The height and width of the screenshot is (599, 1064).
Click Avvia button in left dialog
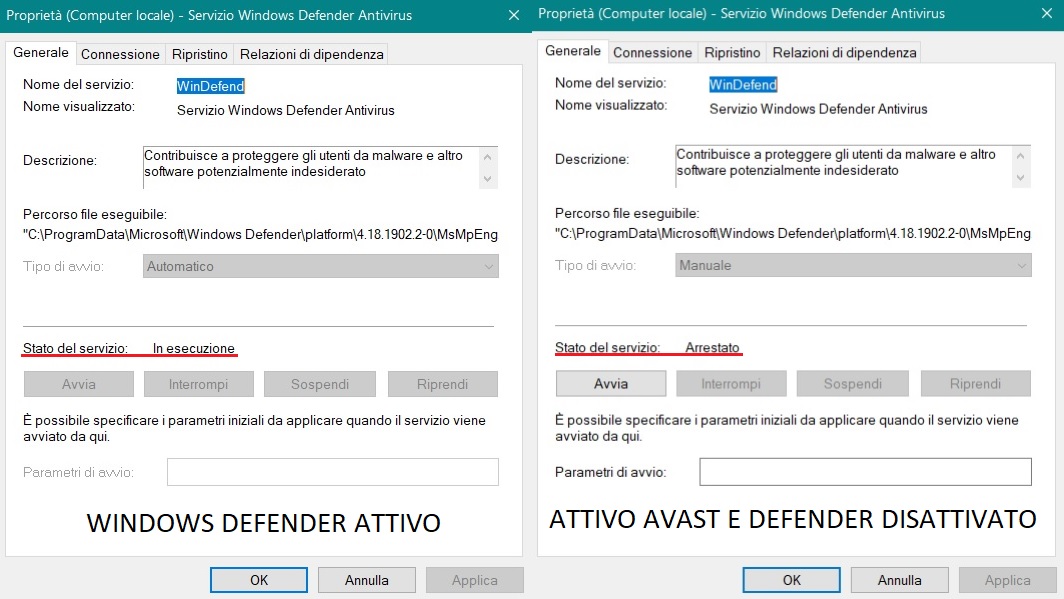pyautogui.click(x=79, y=384)
